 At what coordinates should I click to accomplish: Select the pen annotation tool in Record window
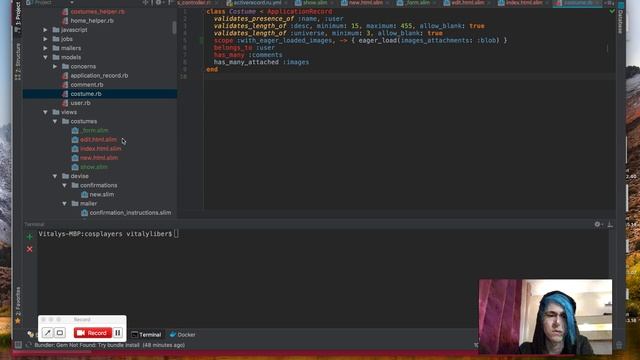[x=47, y=333]
